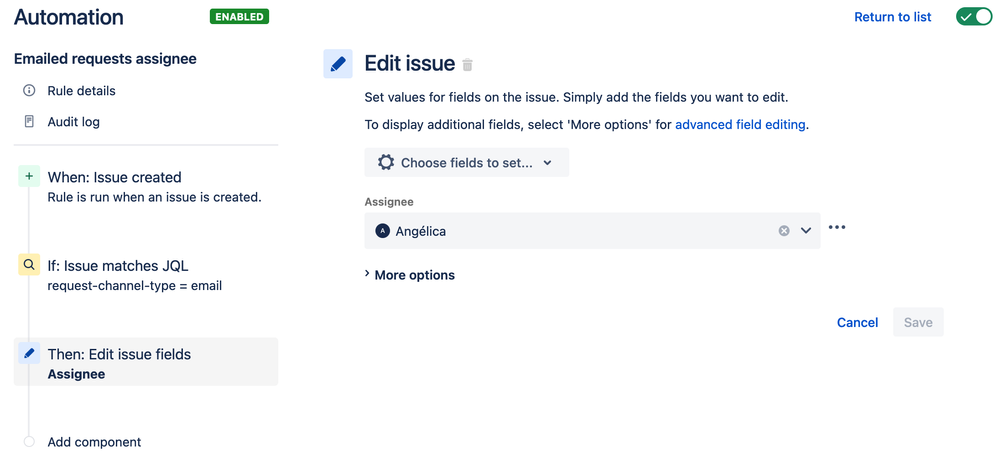Open the Audit log item
999x456 pixels.
[73, 122]
